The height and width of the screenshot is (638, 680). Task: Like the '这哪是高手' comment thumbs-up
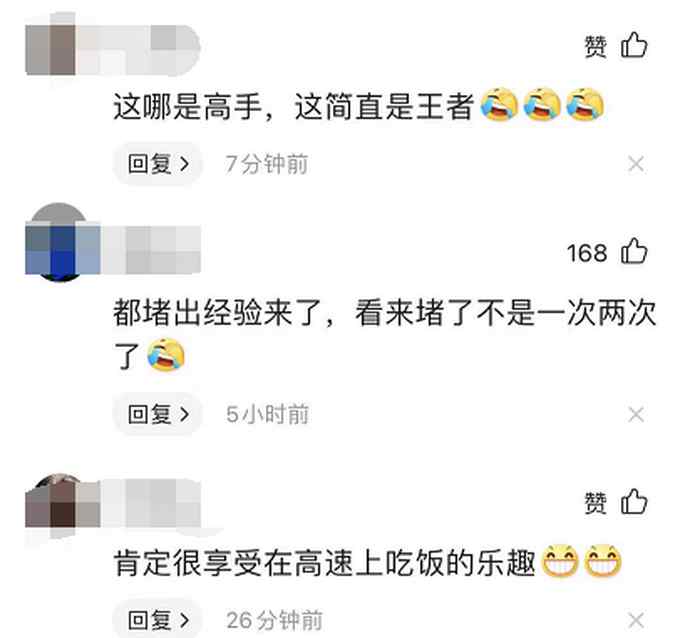pos(634,45)
